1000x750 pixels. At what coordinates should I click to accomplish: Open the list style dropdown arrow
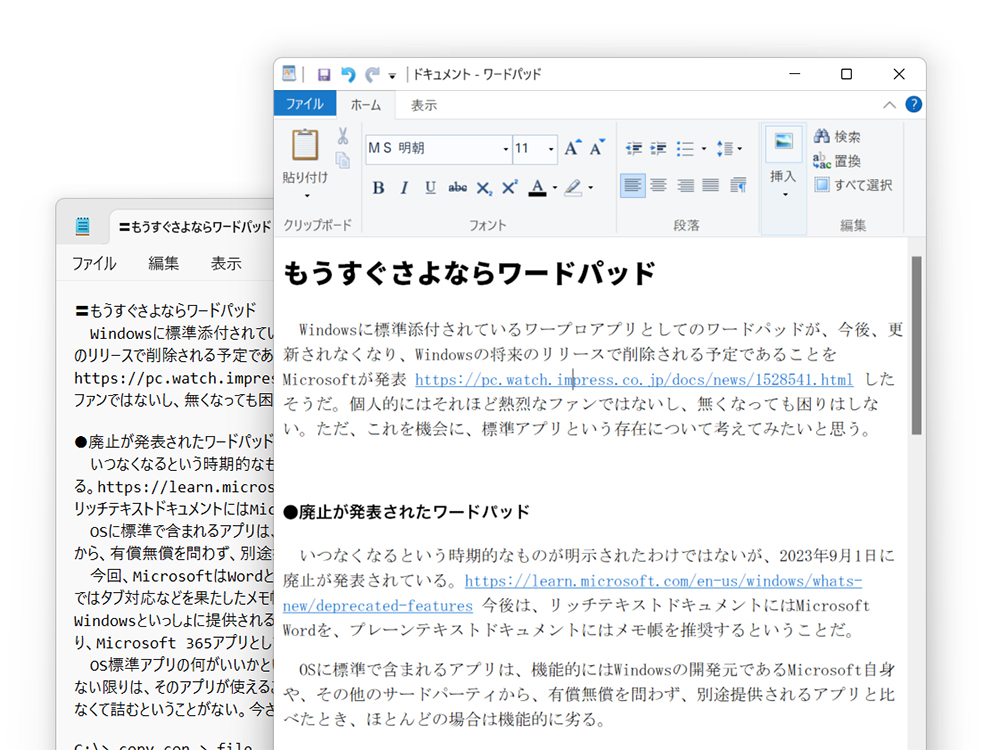(704, 149)
